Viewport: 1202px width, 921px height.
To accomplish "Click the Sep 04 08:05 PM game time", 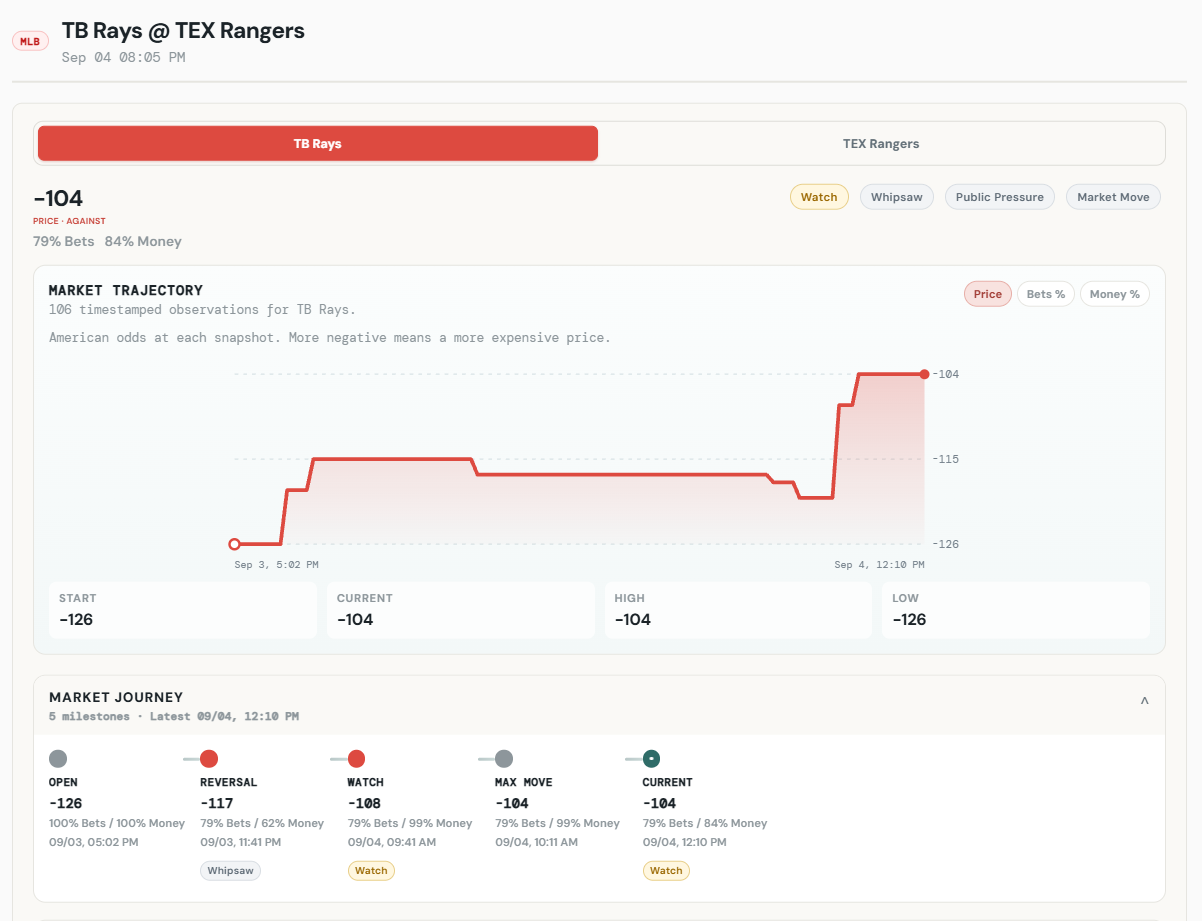I will point(123,57).
